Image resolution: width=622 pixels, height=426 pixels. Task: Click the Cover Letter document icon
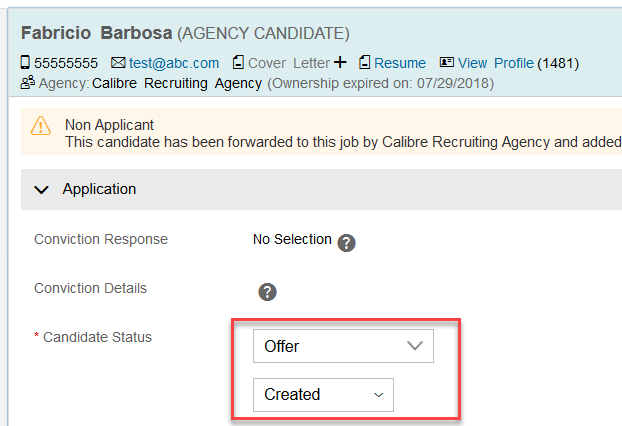pos(238,62)
